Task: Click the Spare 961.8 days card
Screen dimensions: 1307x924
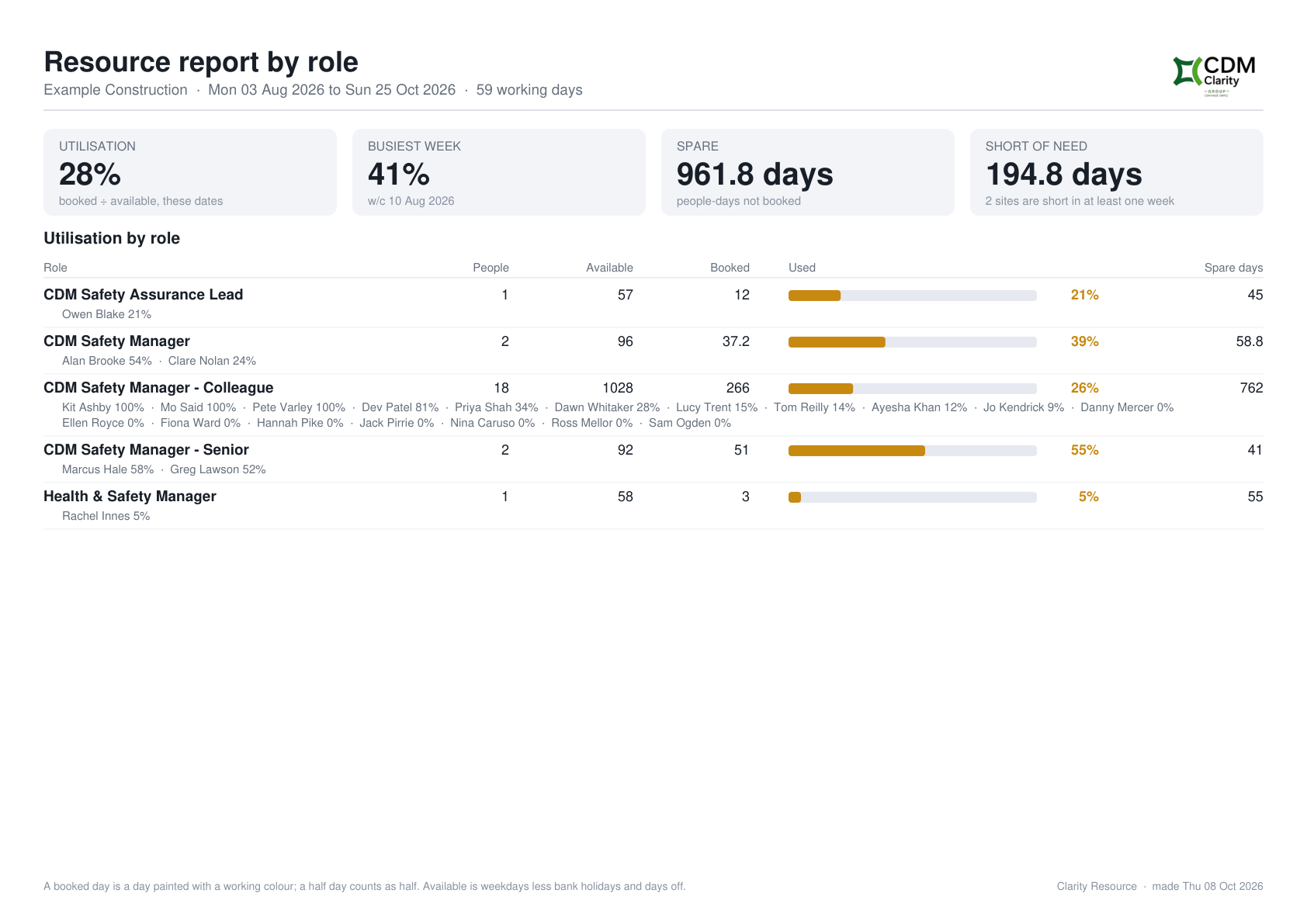Action: pos(808,172)
